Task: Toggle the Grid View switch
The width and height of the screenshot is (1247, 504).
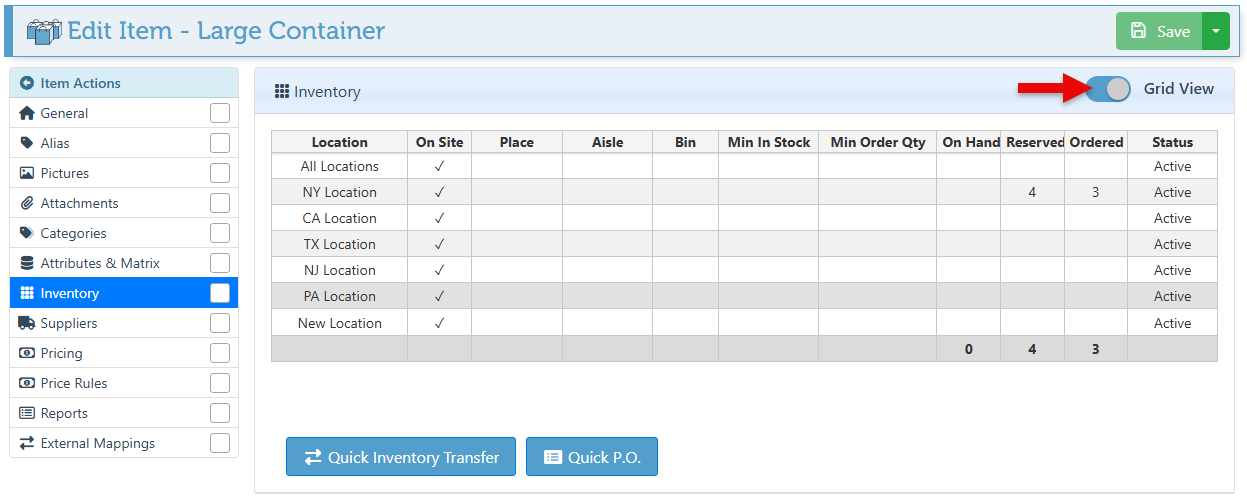Action: 1108,89
